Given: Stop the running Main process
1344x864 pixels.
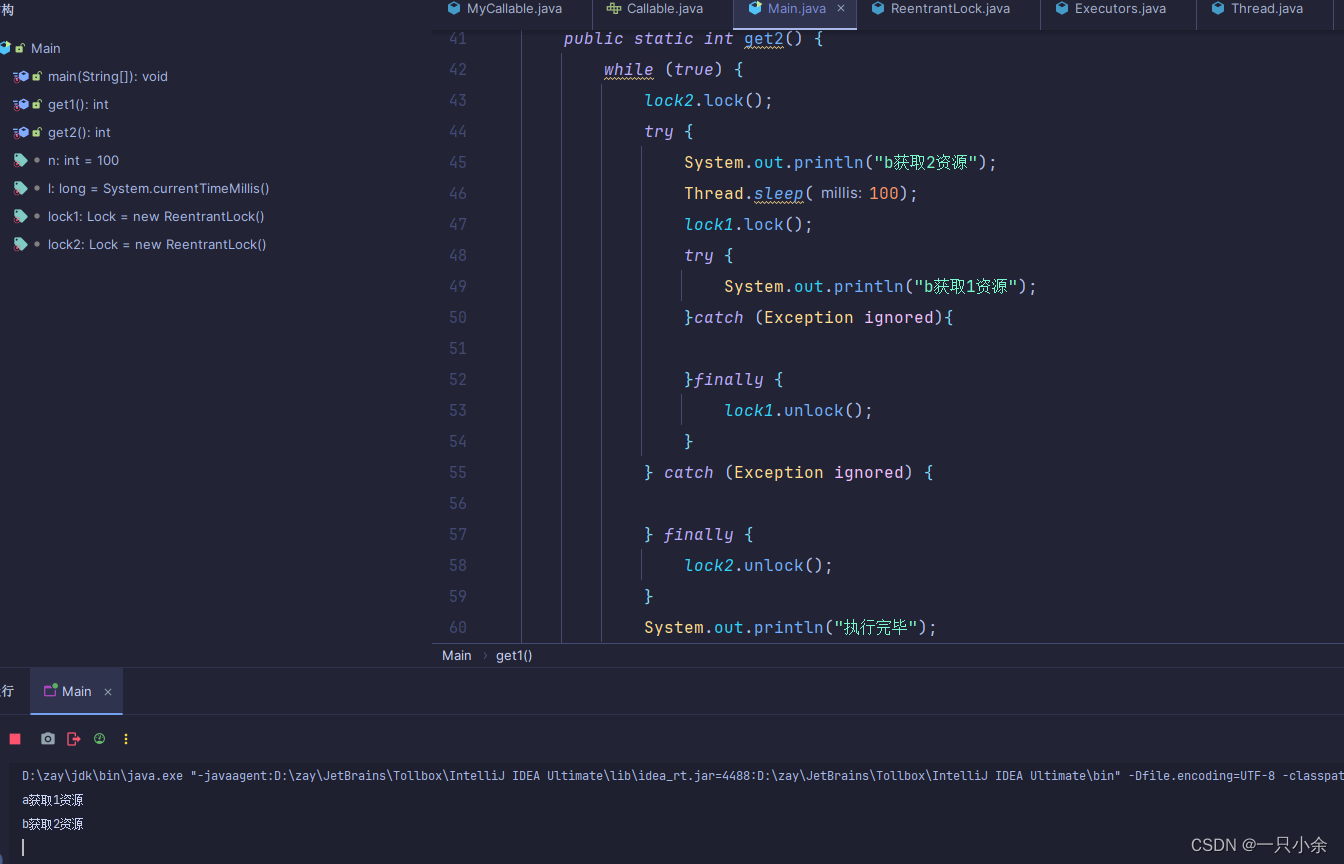Looking at the screenshot, I should (15, 739).
